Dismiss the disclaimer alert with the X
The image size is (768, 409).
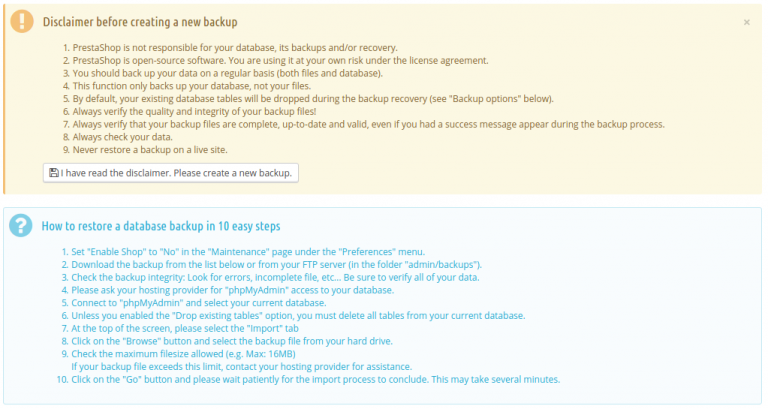747,21
